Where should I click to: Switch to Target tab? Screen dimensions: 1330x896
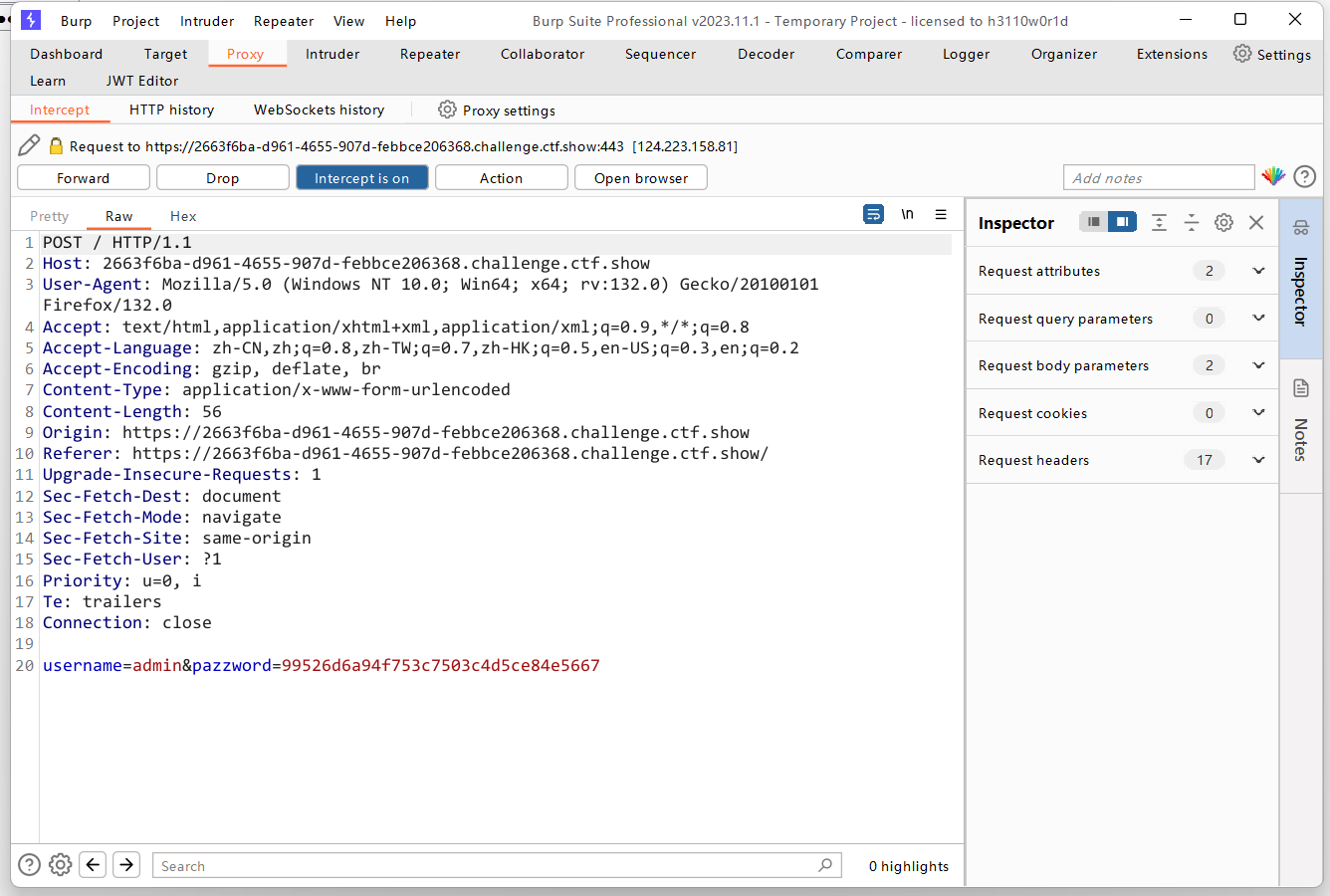165,54
